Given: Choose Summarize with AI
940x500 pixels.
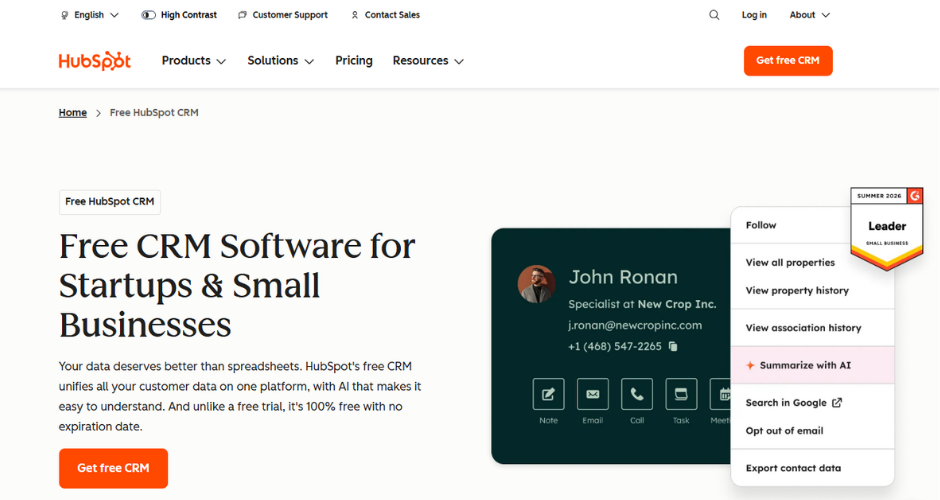Looking at the screenshot, I should coord(812,365).
